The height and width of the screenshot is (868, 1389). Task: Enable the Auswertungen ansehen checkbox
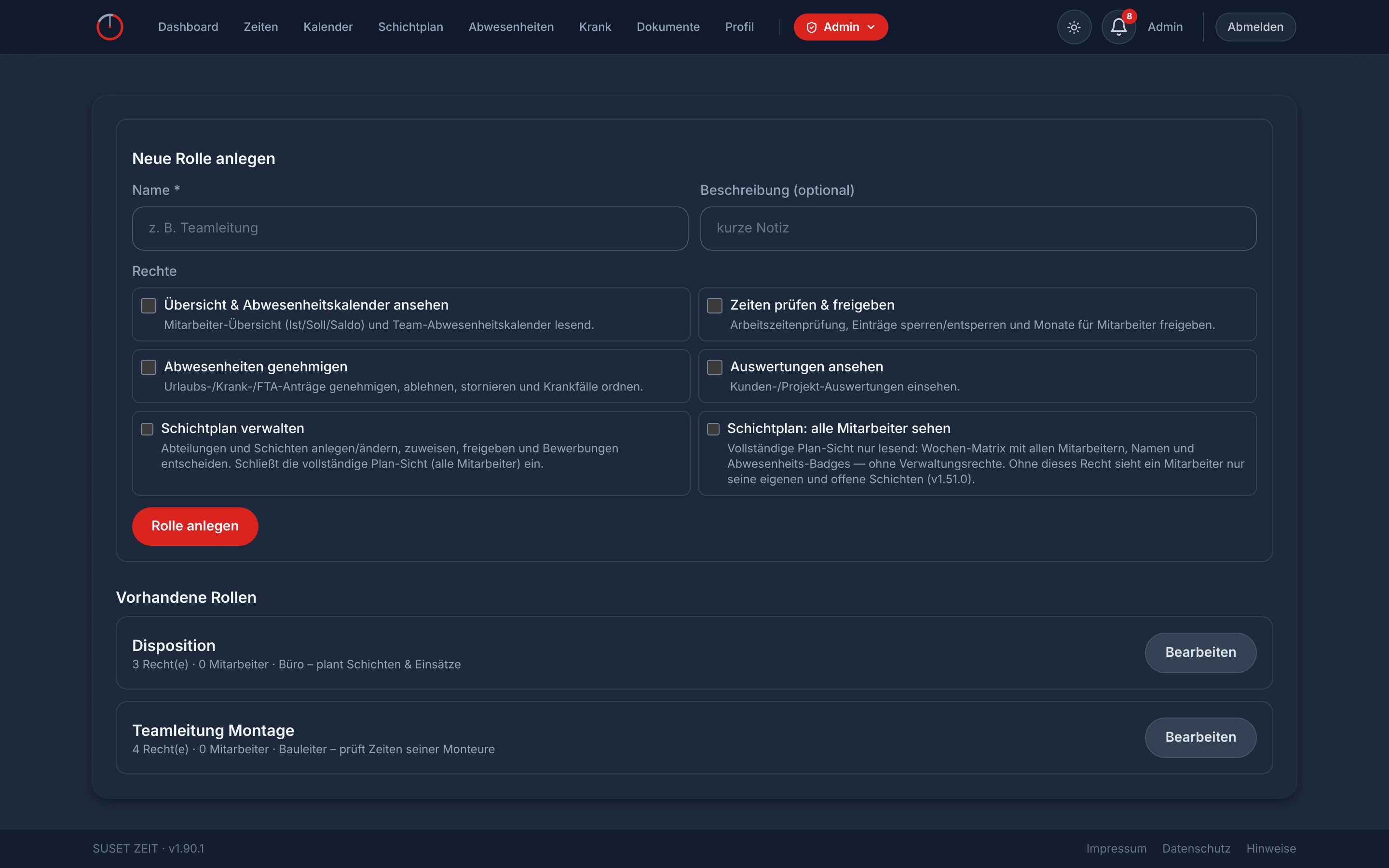click(x=715, y=367)
